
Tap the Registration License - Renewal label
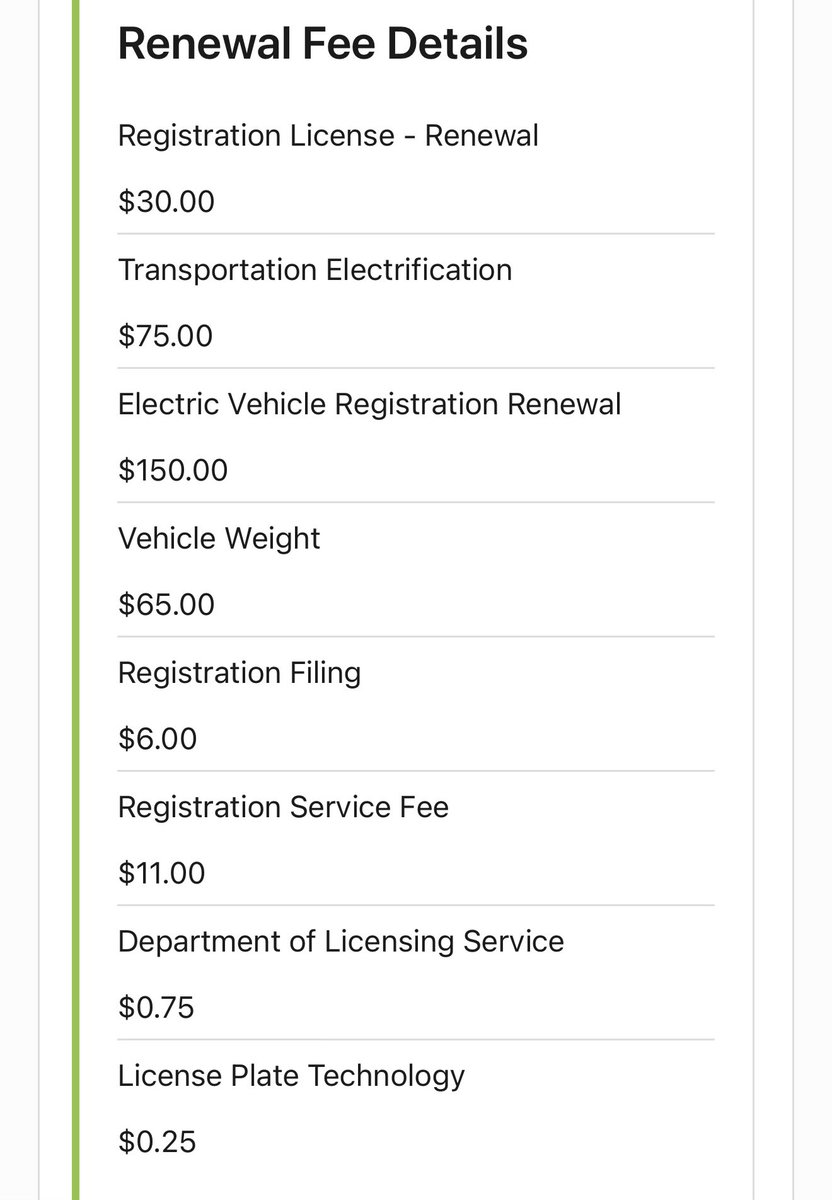(328, 135)
